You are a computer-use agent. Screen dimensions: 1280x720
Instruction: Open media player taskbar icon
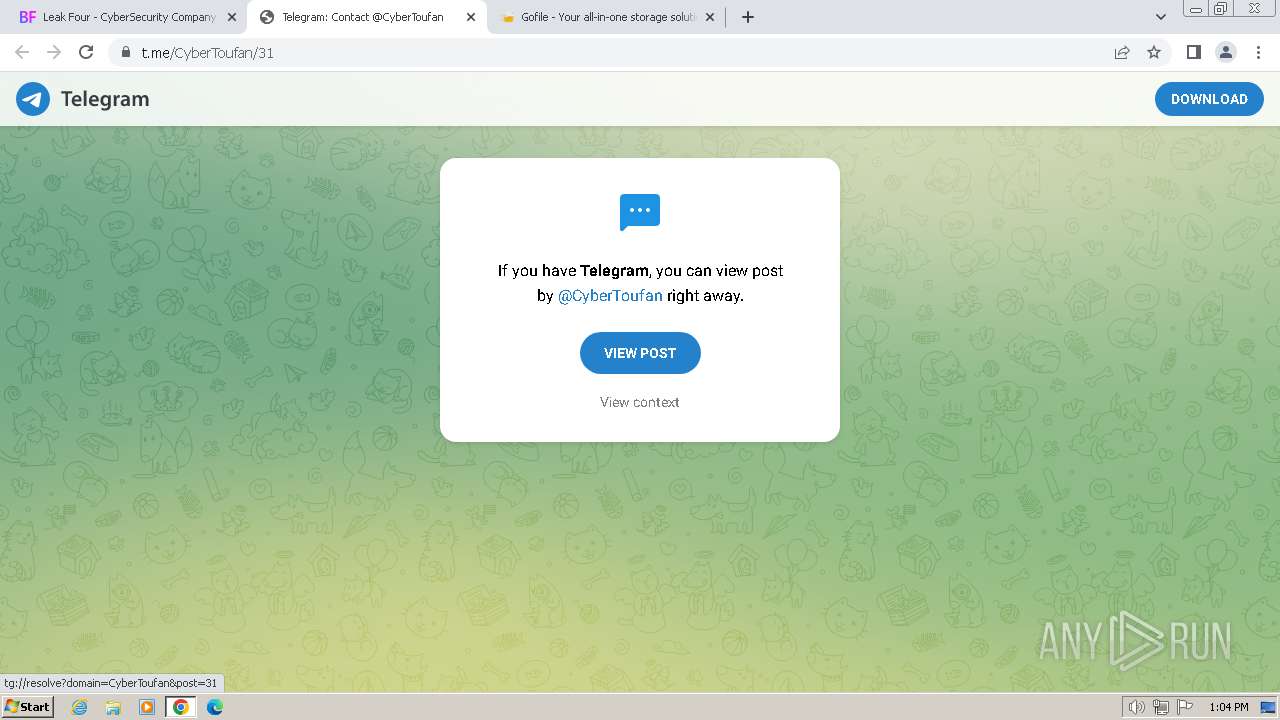(x=147, y=707)
